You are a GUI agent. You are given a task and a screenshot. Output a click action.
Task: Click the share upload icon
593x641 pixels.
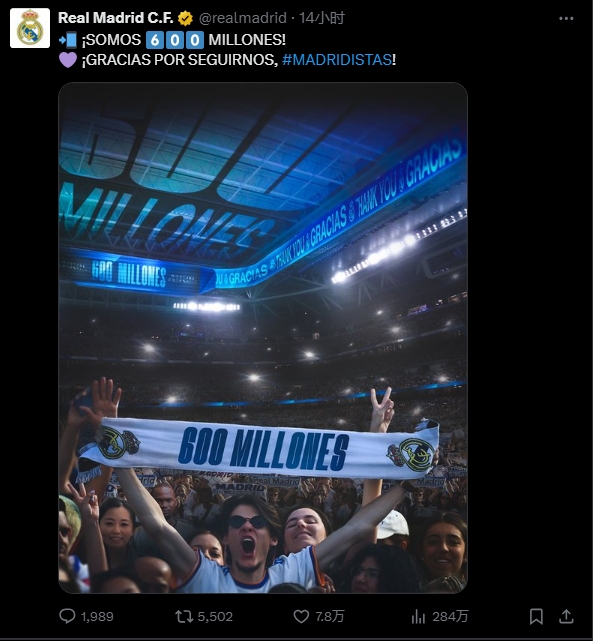(566, 616)
